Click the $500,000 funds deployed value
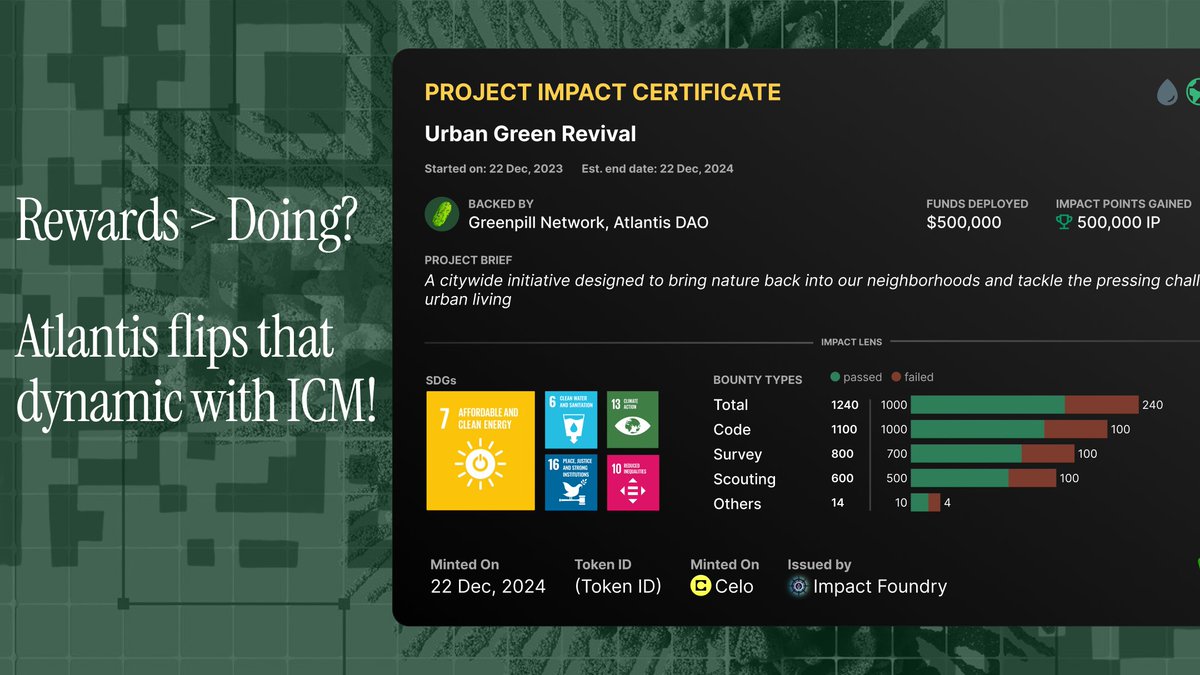 click(x=964, y=222)
